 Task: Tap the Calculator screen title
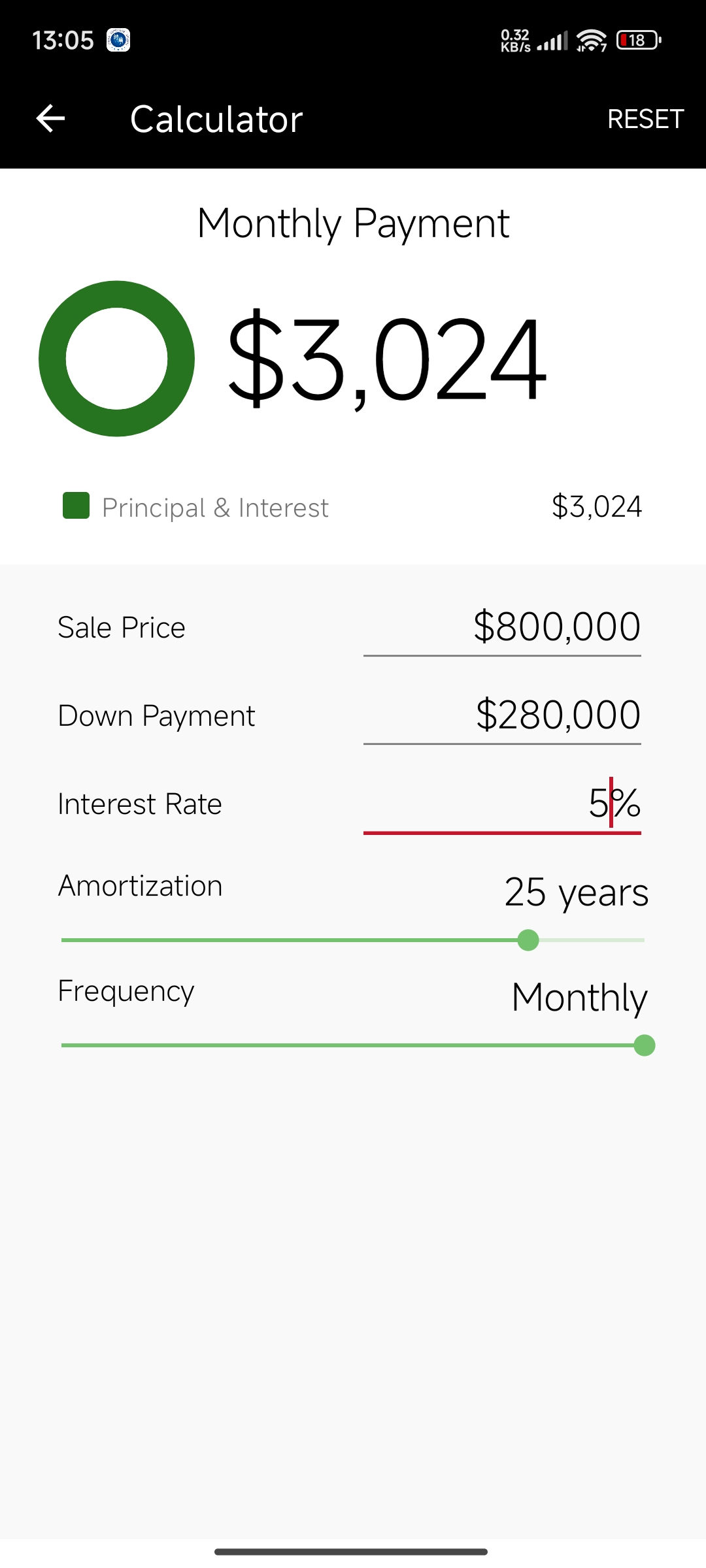point(216,119)
